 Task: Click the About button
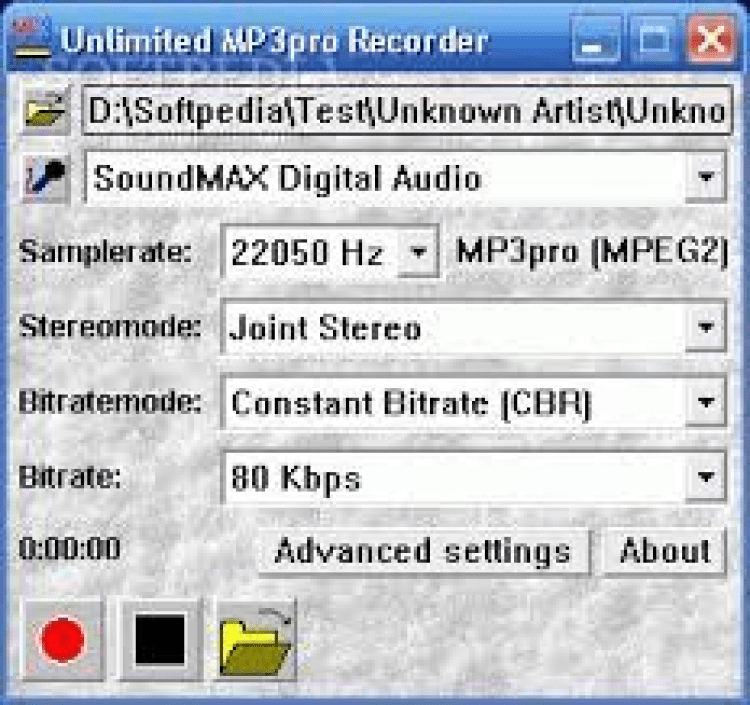664,551
